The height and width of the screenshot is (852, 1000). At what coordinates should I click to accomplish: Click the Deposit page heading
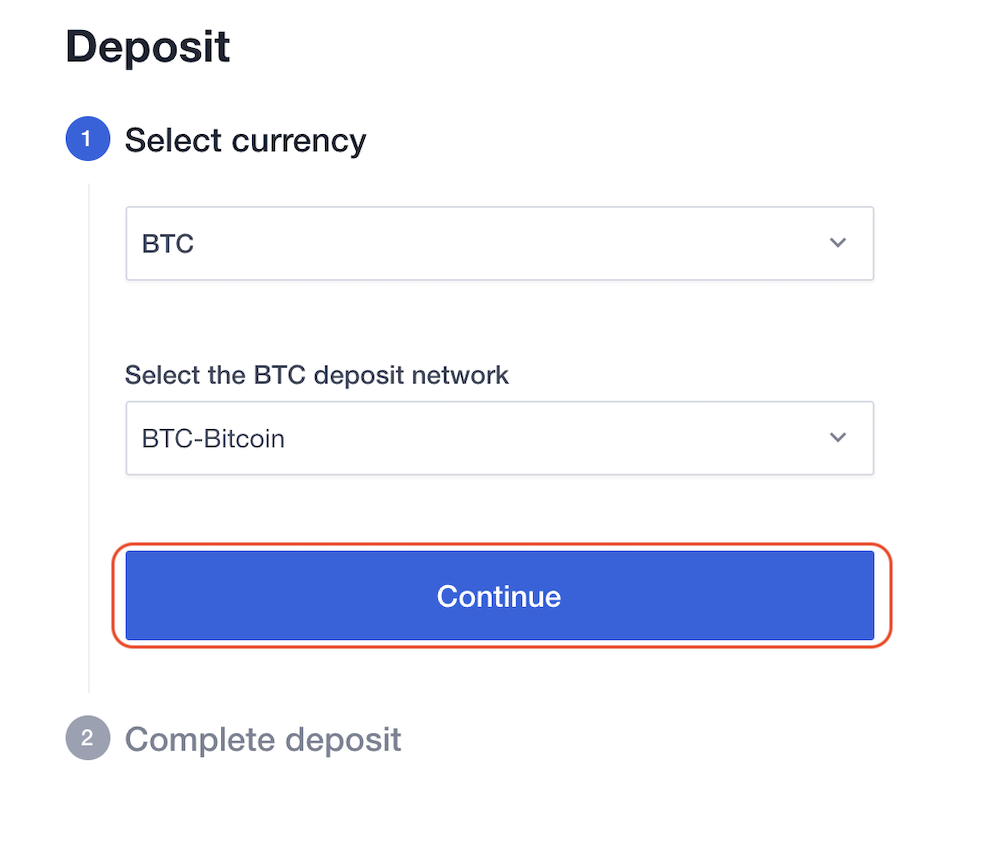(148, 47)
